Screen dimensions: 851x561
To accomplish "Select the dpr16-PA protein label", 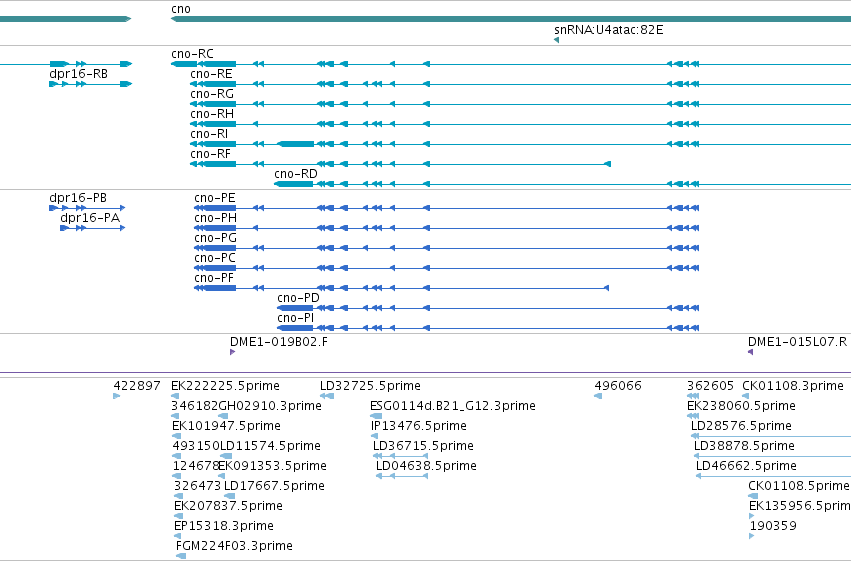I will tap(90, 218).
